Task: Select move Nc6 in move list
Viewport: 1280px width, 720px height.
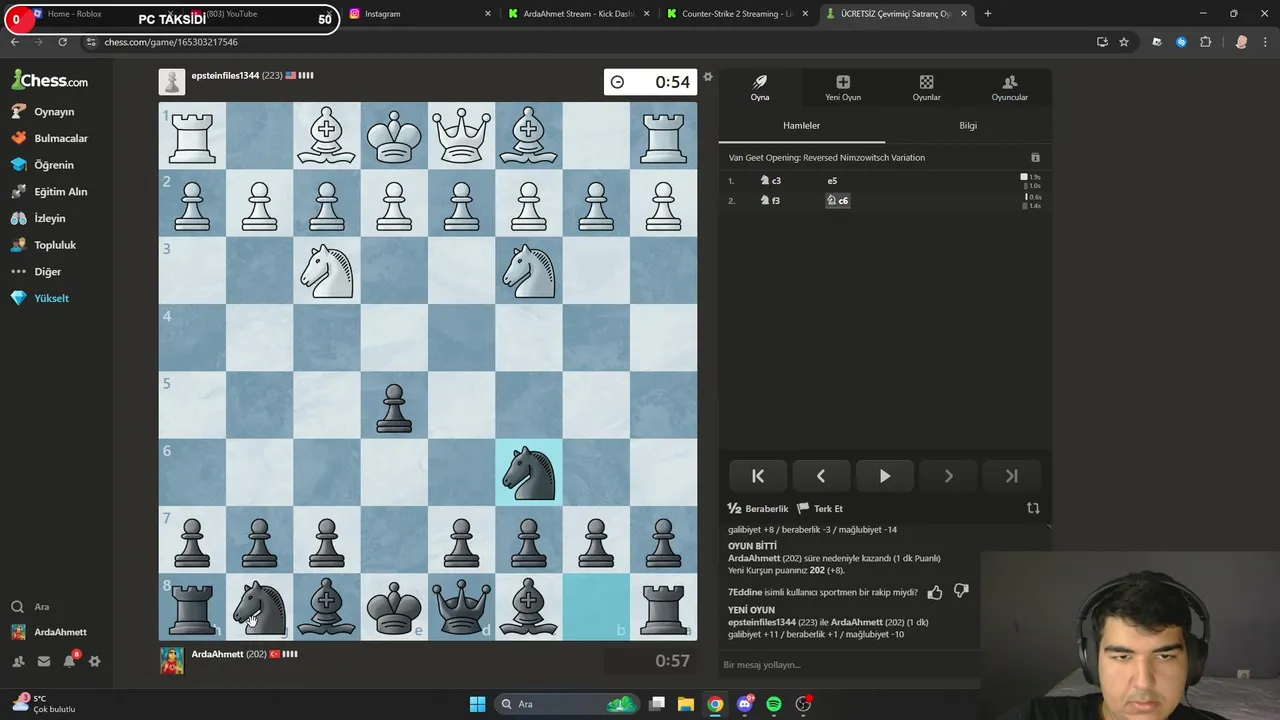Action: click(x=837, y=201)
